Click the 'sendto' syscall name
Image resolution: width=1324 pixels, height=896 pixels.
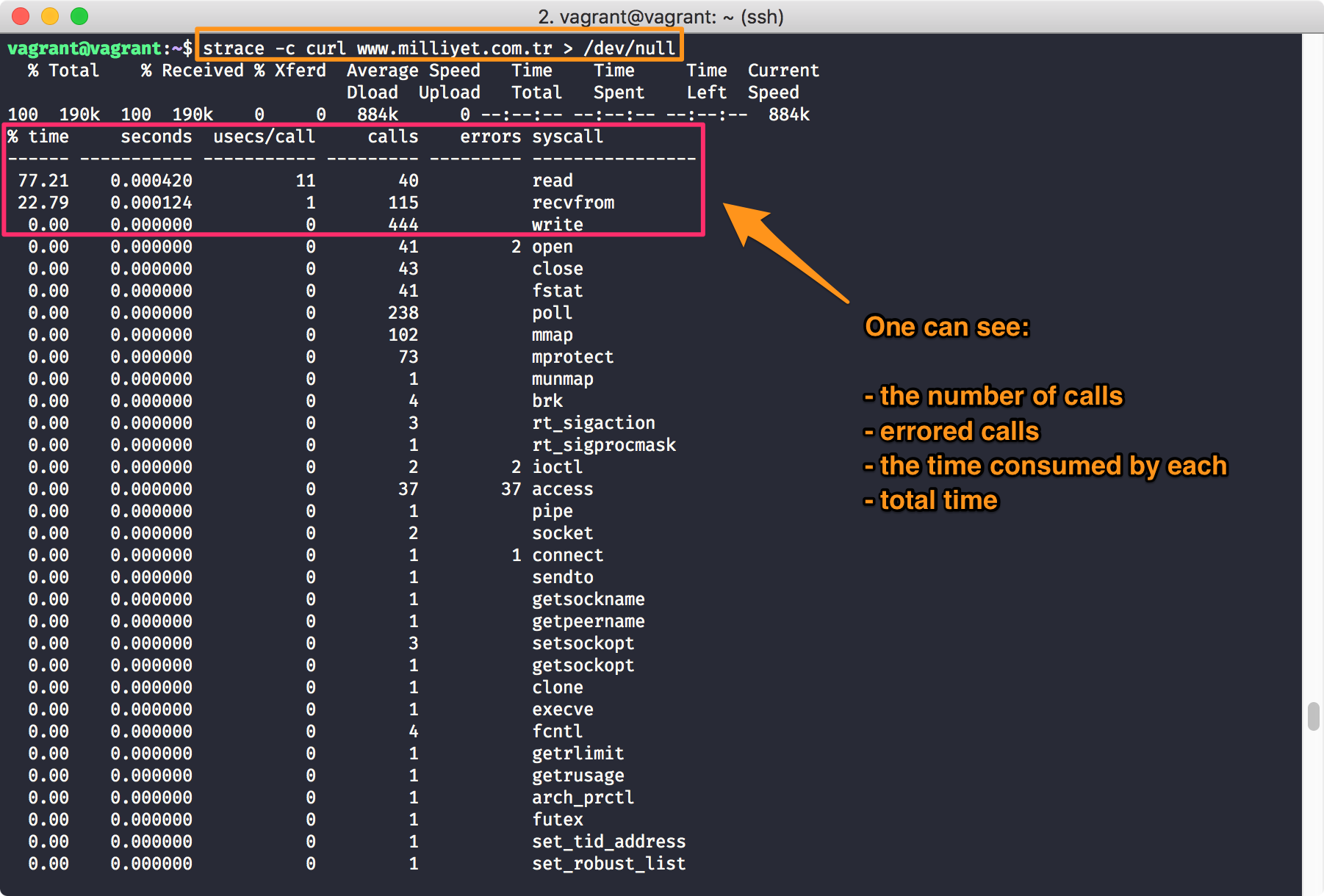tap(563, 577)
